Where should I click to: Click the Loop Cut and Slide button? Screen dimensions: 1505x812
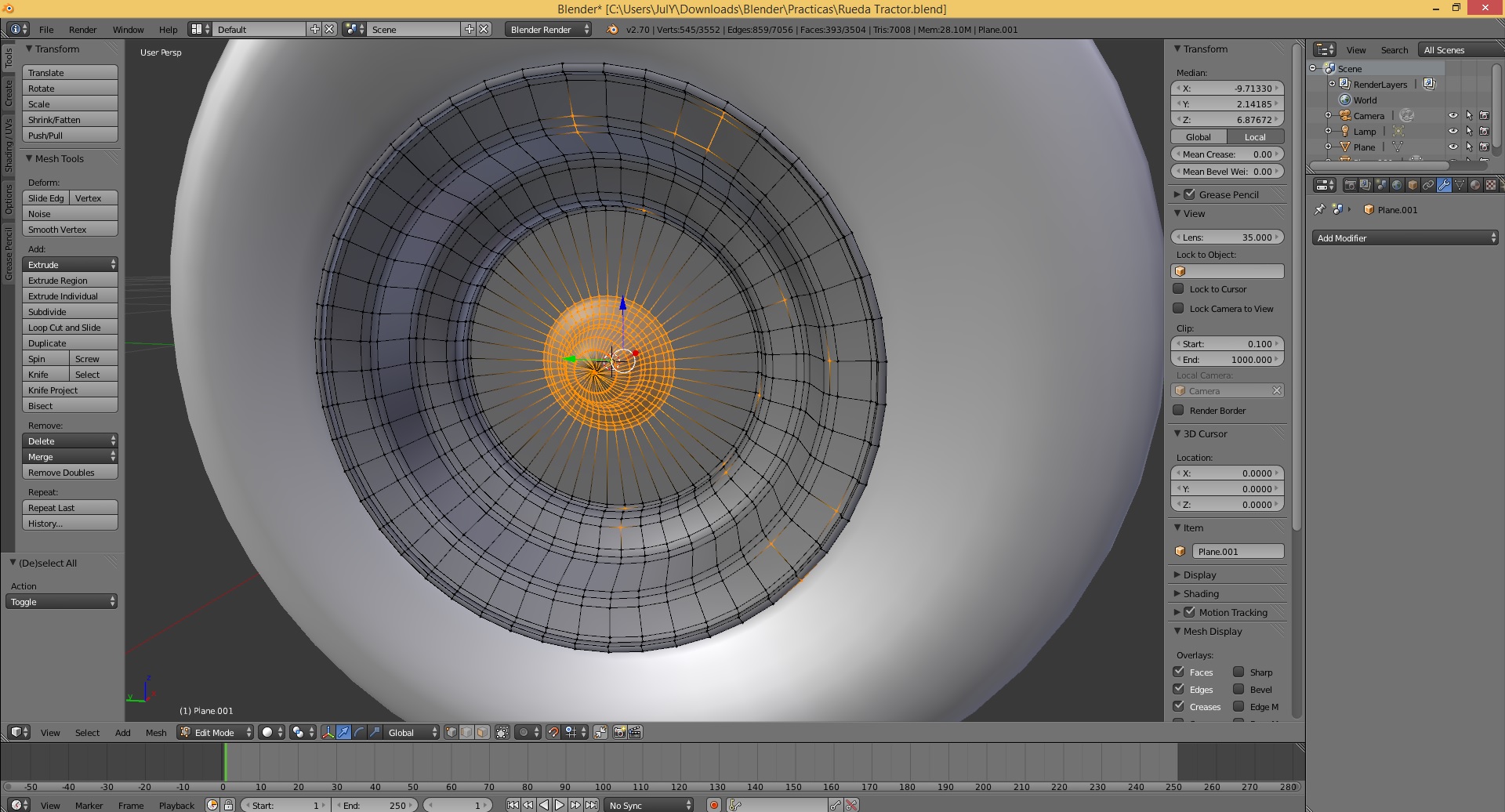point(70,328)
